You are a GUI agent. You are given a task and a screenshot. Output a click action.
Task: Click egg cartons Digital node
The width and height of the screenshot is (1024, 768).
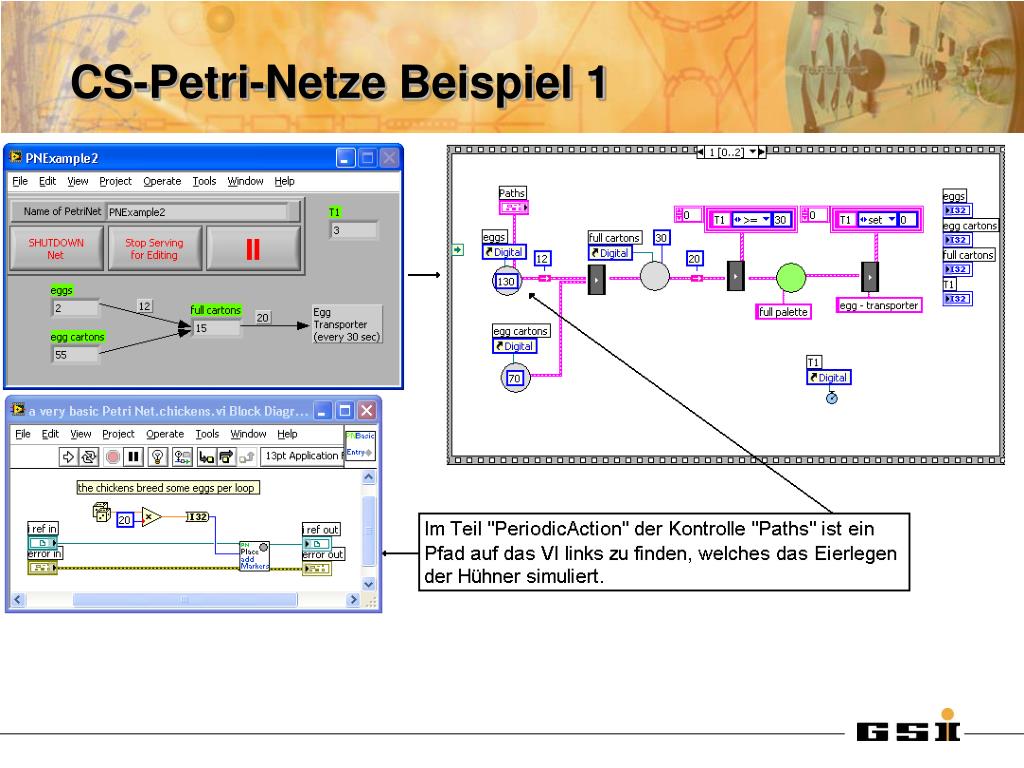(x=515, y=346)
